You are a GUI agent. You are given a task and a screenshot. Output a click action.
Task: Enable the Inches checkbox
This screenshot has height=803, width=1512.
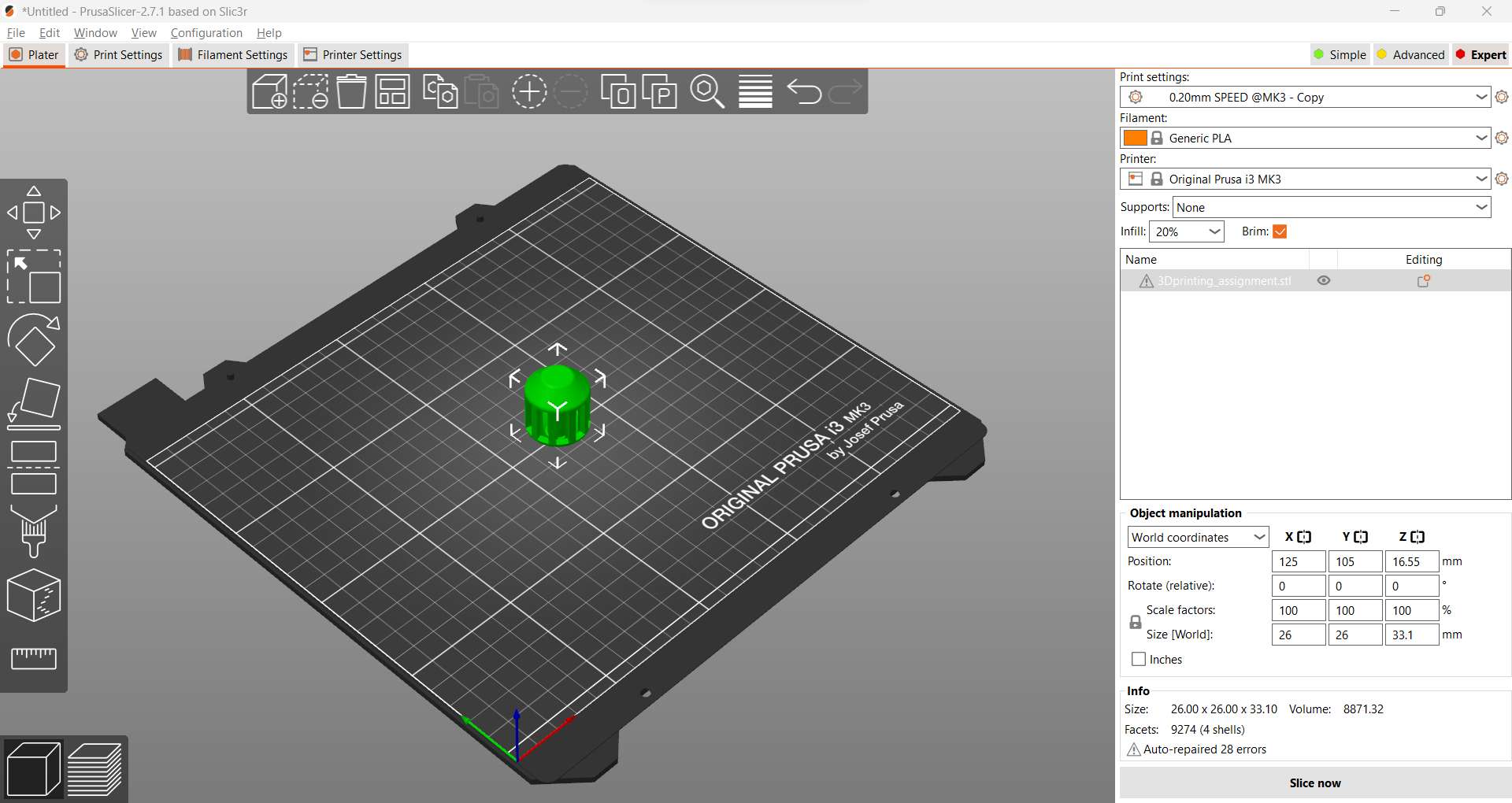point(1139,659)
